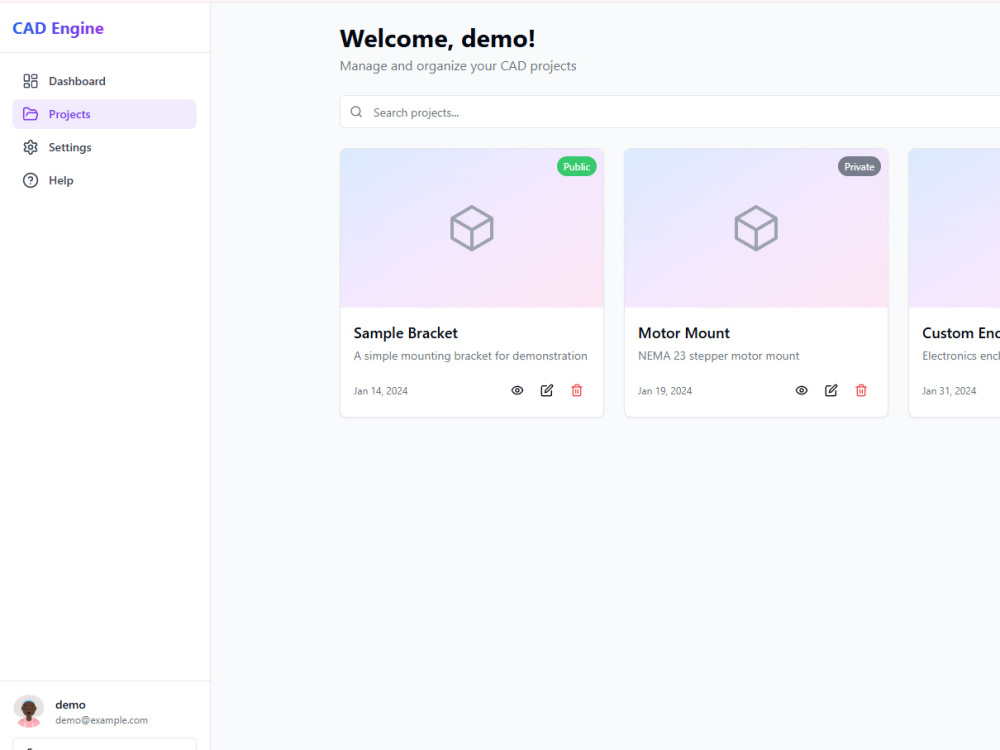This screenshot has width=1000, height=750.
Task: Open the Help section
Action: point(105,180)
